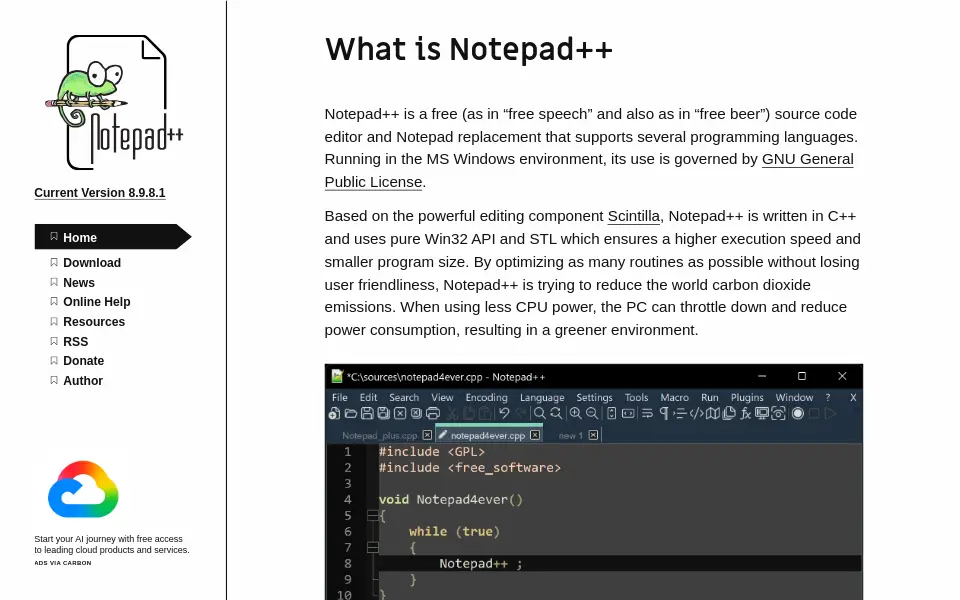Collapse the code fold at line 5
Image resolution: width=960 pixels, height=600 pixels.
372,516
